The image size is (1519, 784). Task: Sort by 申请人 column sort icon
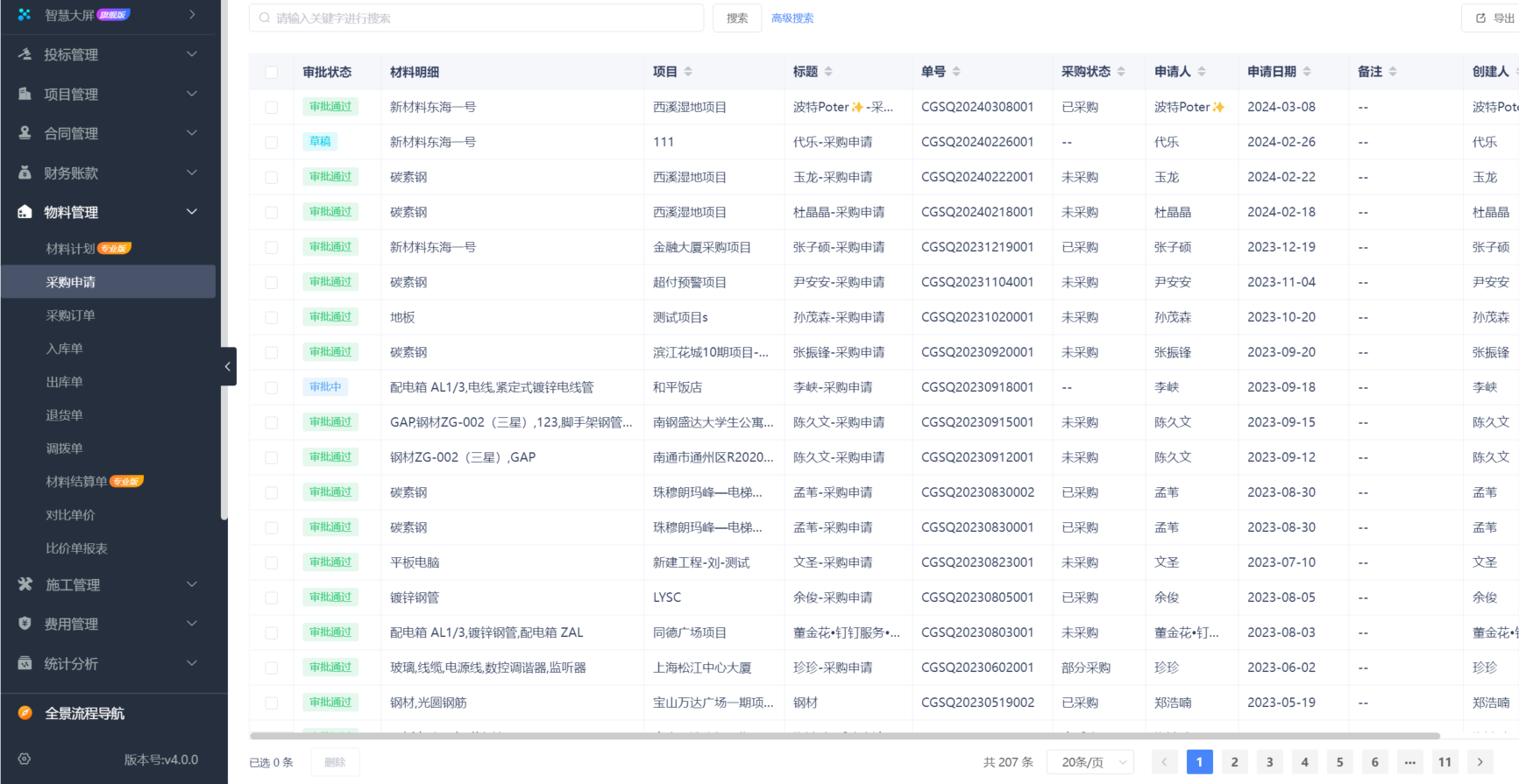pyautogui.click(x=1202, y=72)
